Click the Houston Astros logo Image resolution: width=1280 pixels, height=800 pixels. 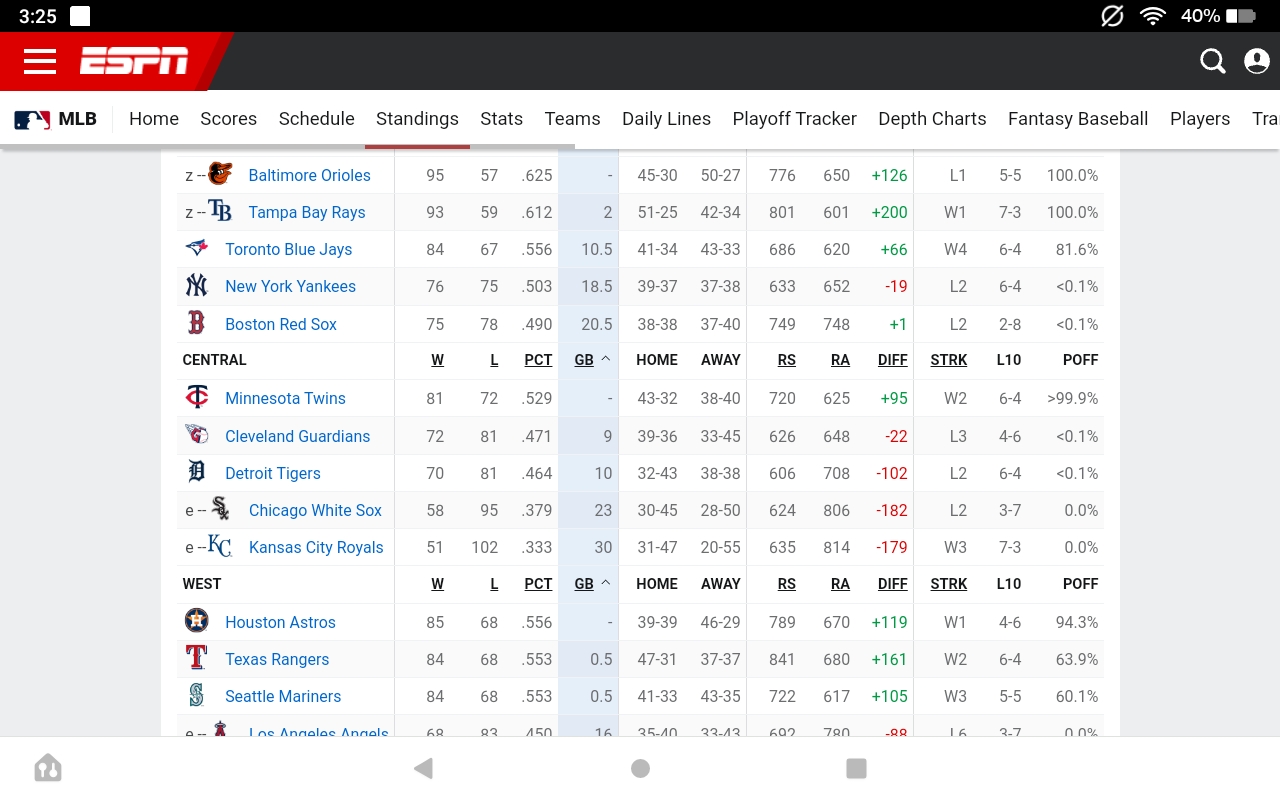point(197,621)
